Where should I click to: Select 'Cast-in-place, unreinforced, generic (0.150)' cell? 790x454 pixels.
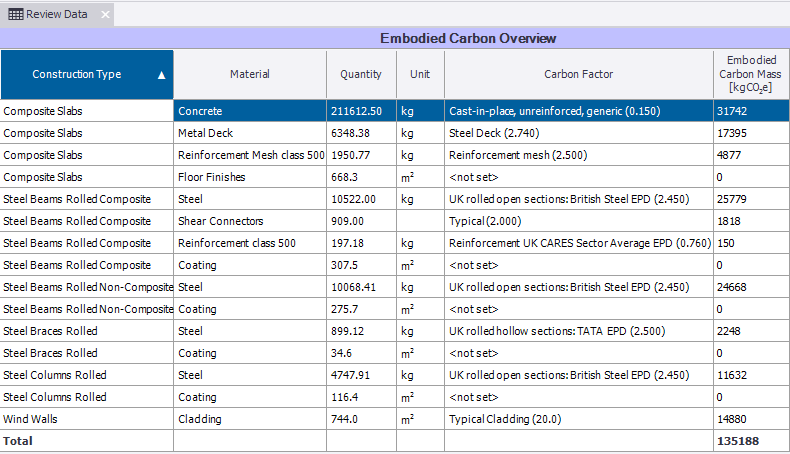point(578,111)
